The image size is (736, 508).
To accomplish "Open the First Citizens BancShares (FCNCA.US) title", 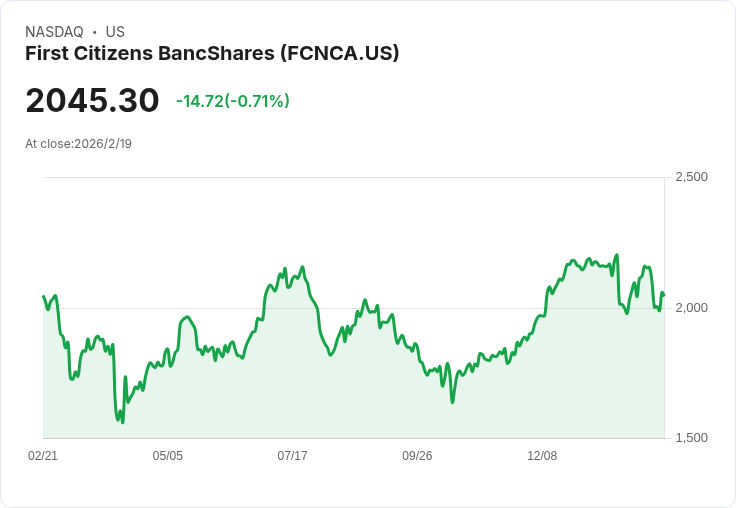I will click(212, 54).
